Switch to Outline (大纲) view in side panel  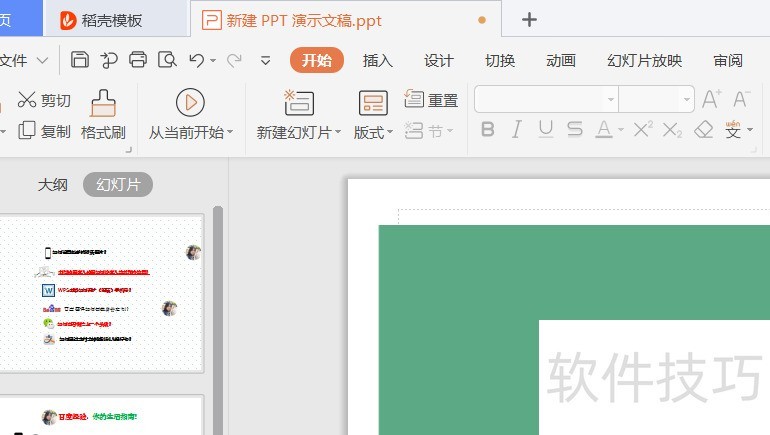coord(53,185)
